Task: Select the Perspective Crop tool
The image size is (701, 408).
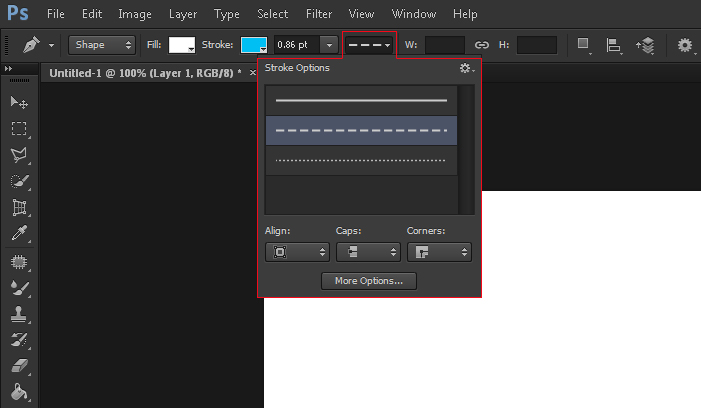Action: (x=19, y=207)
